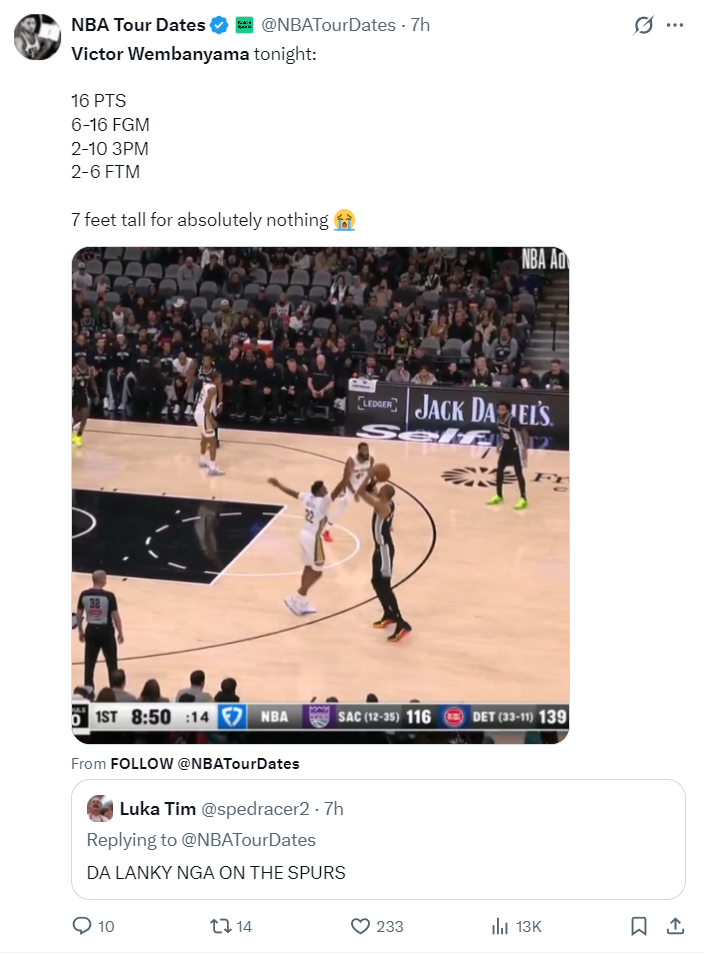Open the share icon at the bottom right
The width and height of the screenshot is (704, 954).
(675, 926)
